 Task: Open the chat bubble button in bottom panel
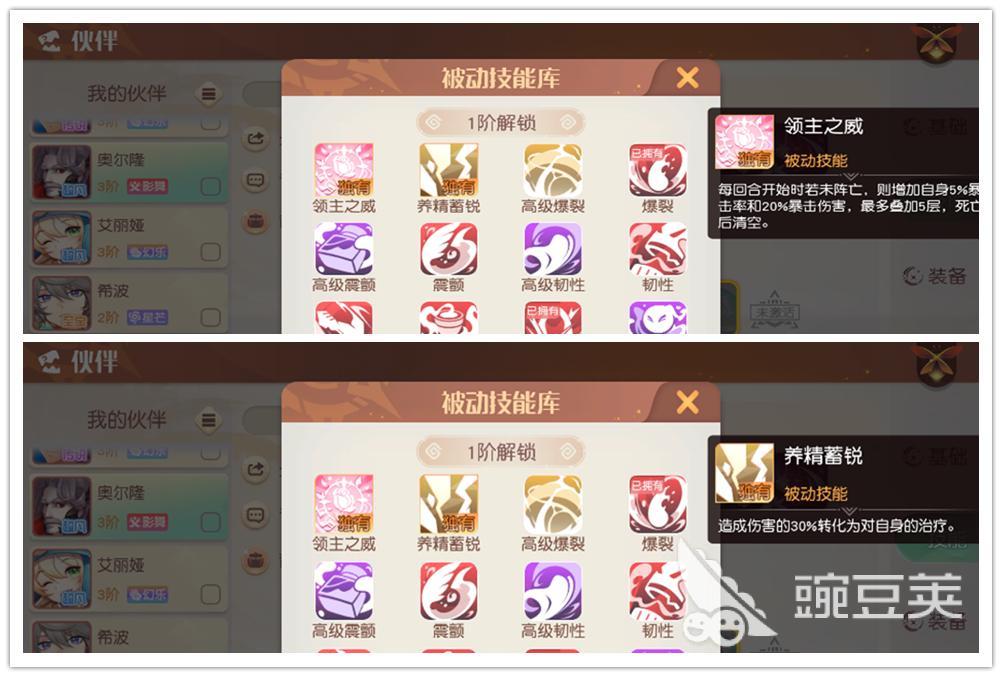(256, 515)
